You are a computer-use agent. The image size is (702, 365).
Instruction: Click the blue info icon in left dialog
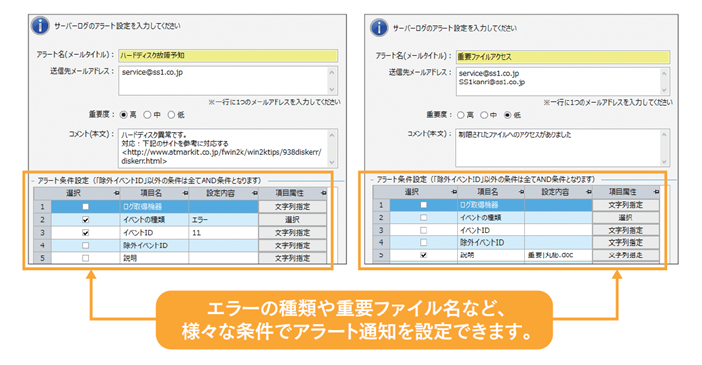(x=40, y=26)
